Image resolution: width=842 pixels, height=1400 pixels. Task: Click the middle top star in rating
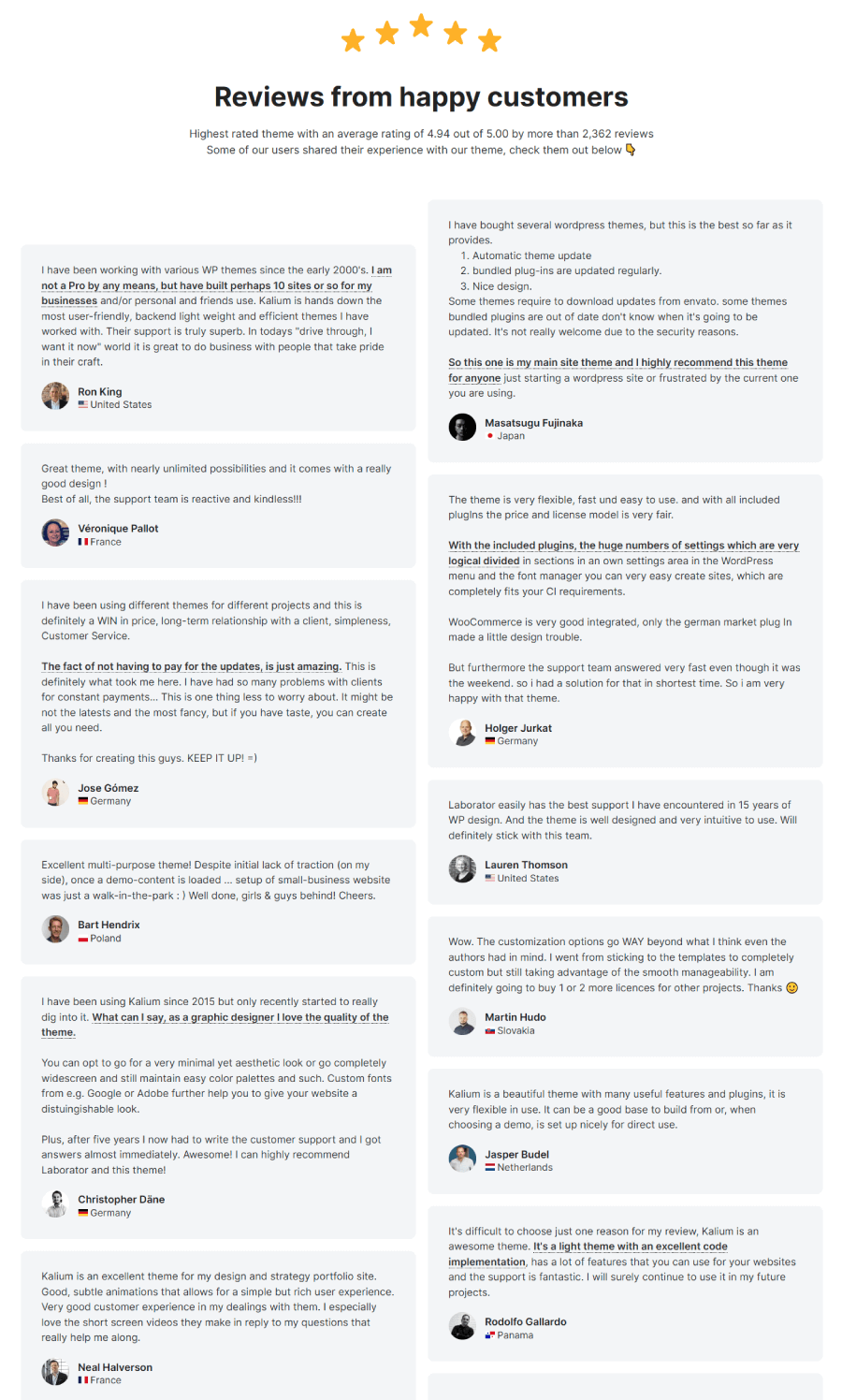421,25
